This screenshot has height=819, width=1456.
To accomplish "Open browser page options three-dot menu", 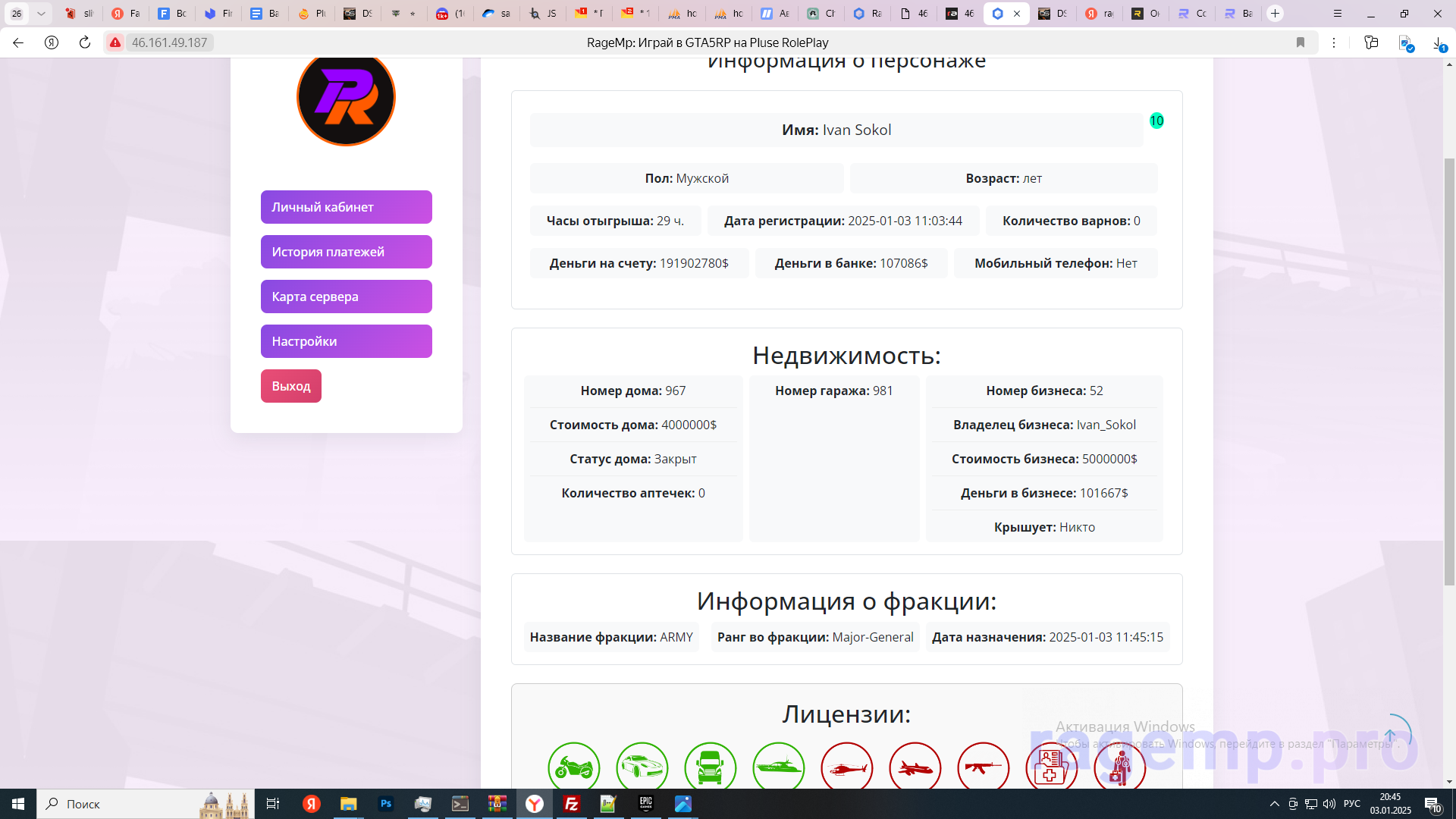I will click(1334, 42).
